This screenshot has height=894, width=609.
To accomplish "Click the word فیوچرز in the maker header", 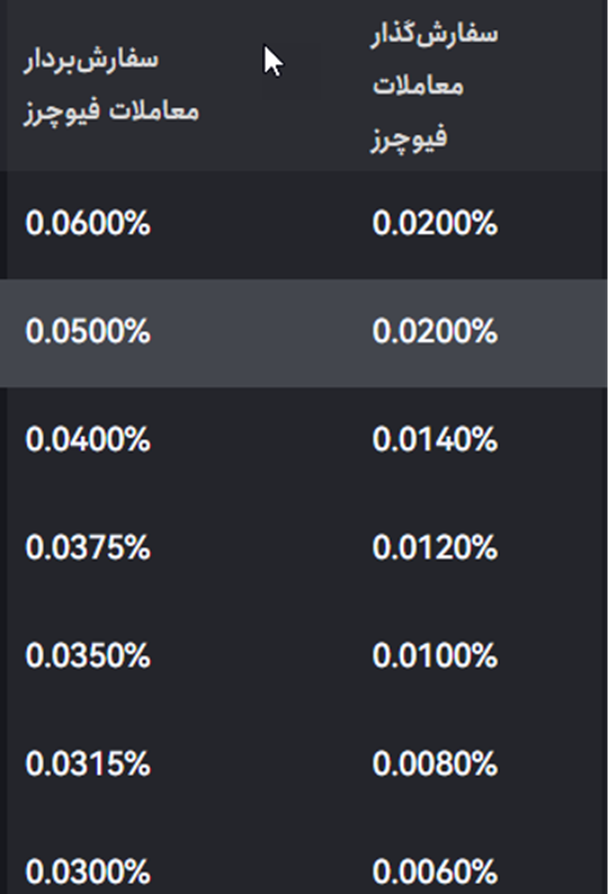I will [406, 138].
